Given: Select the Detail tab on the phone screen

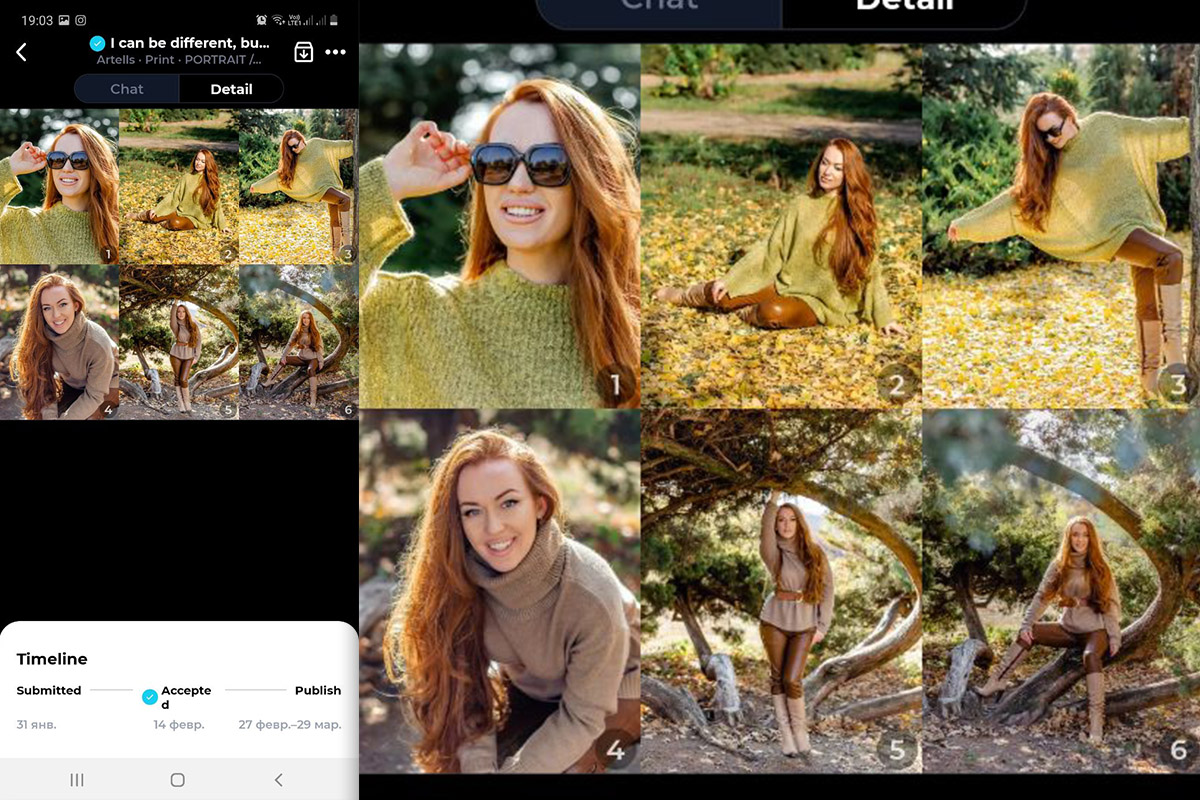Looking at the screenshot, I should click(x=231, y=89).
